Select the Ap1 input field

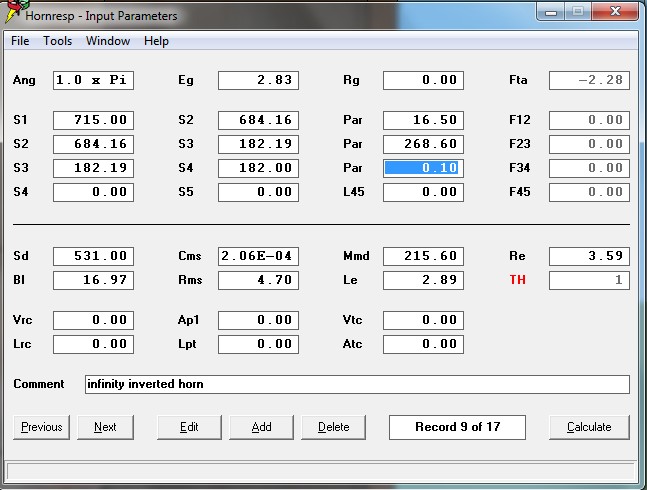tap(258, 320)
